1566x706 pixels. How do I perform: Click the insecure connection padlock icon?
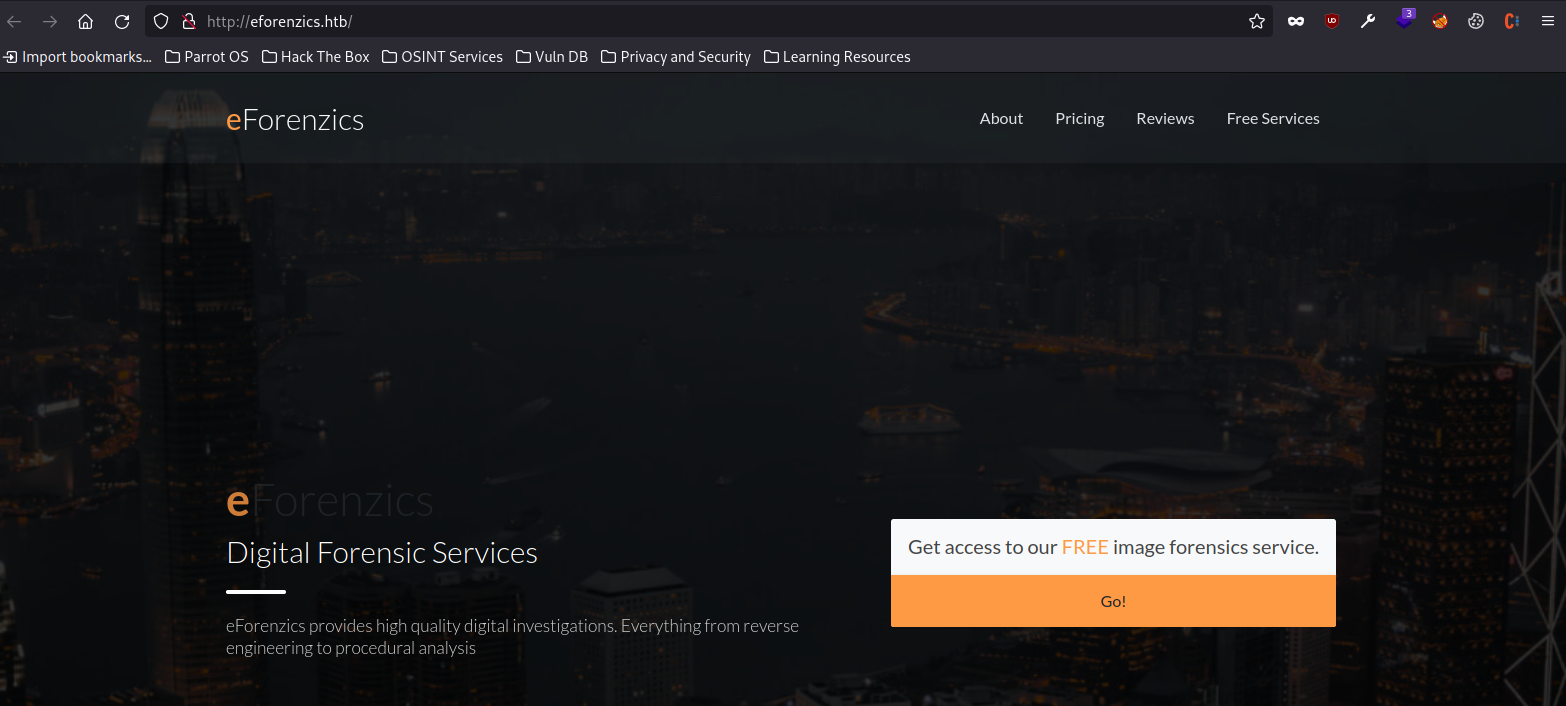(x=187, y=21)
